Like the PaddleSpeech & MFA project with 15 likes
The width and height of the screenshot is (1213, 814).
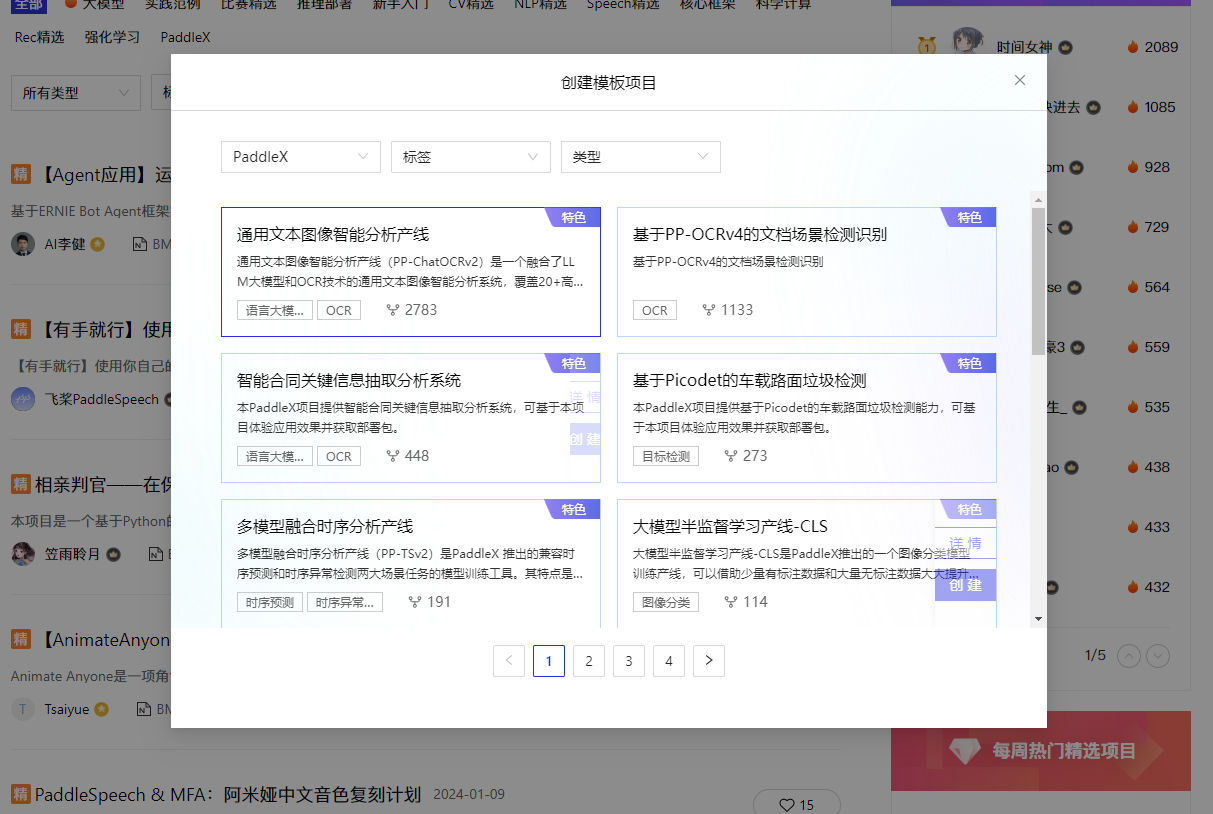[x=797, y=804]
